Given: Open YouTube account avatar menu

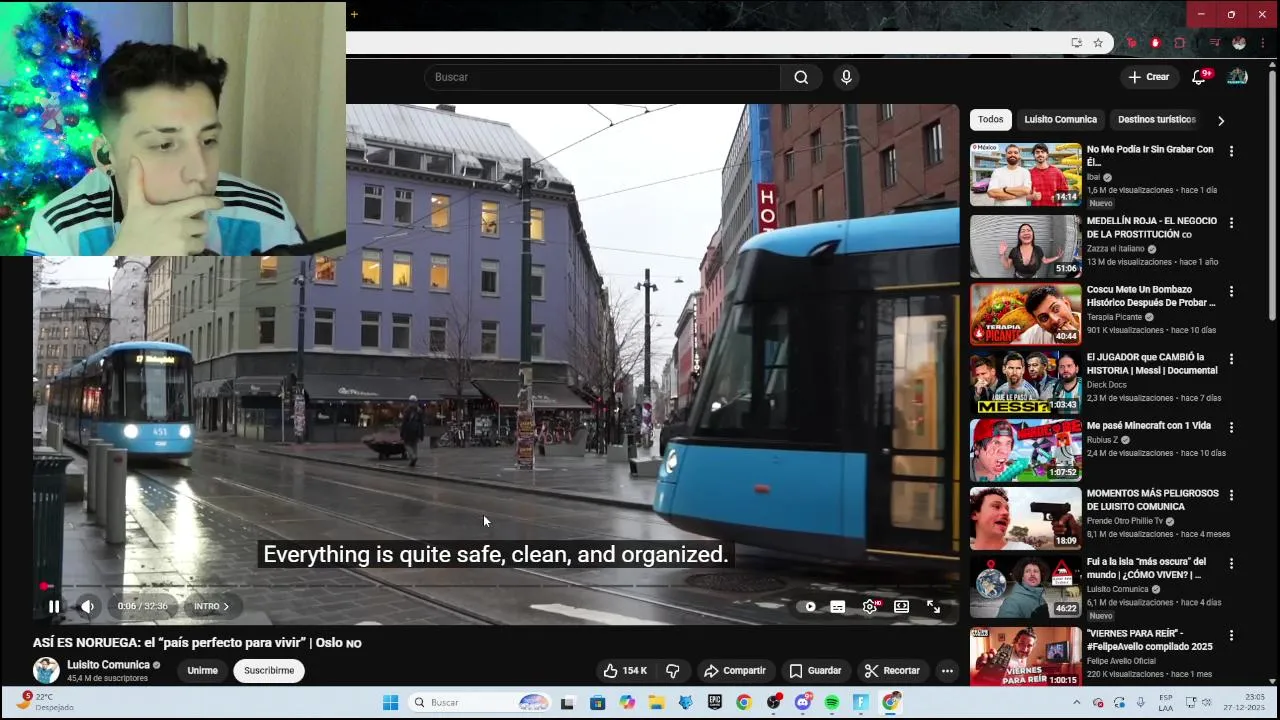Looking at the screenshot, I should tap(1238, 77).
